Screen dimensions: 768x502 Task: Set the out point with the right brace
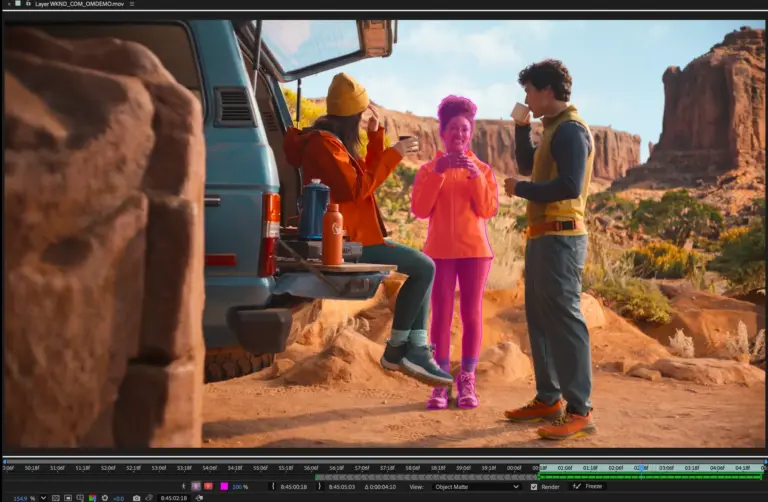[319, 486]
